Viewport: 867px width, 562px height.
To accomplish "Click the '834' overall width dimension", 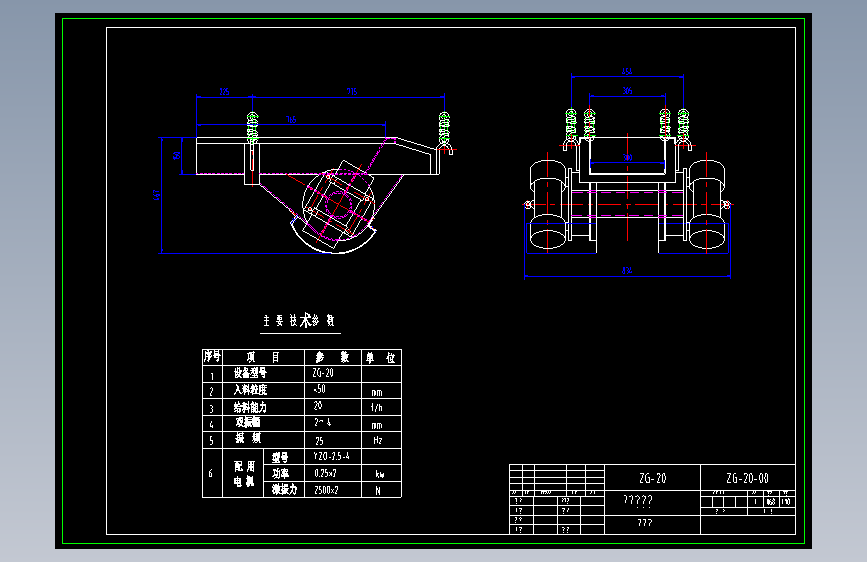I will click(626, 270).
